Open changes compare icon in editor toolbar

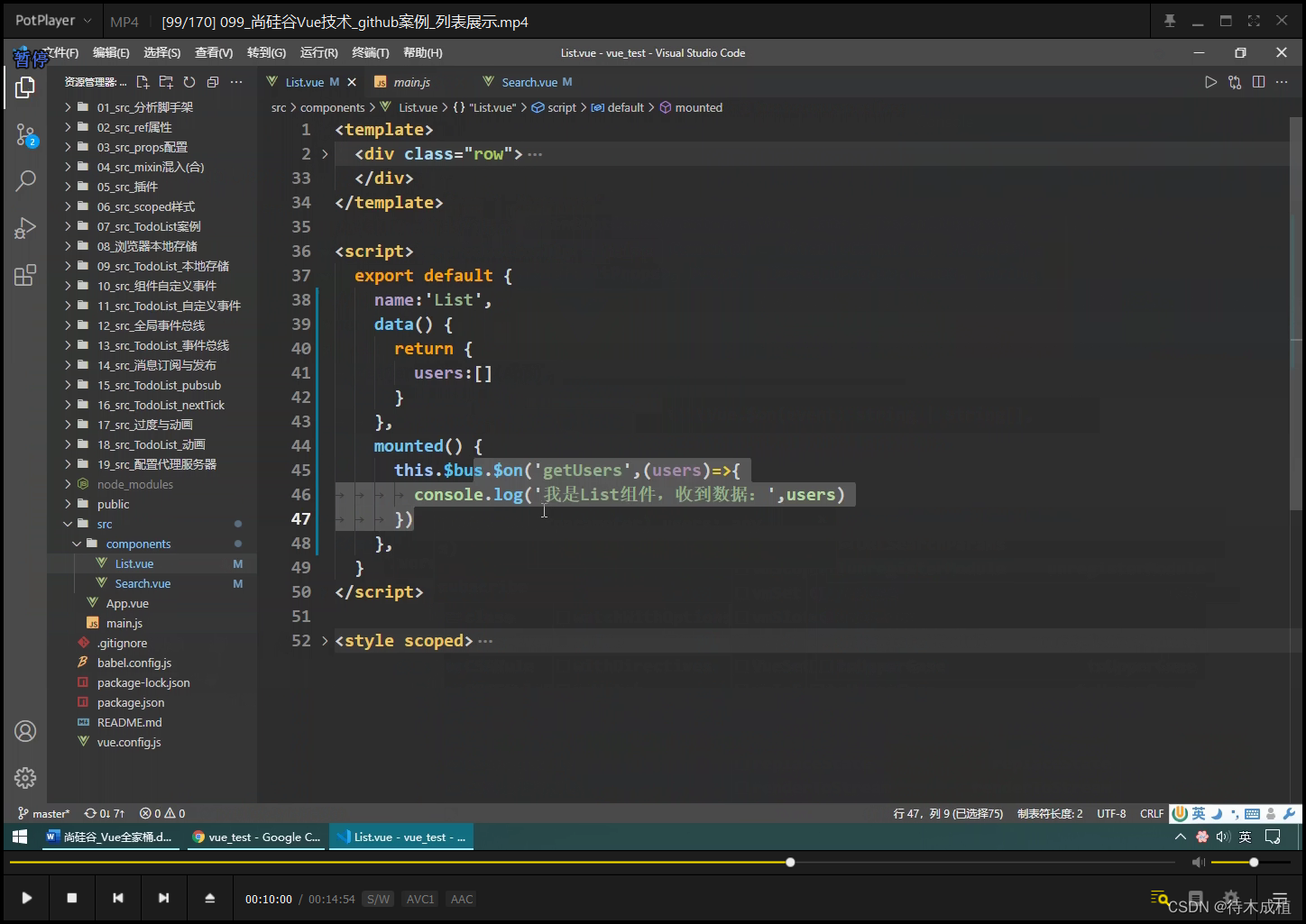(x=1235, y=82)
